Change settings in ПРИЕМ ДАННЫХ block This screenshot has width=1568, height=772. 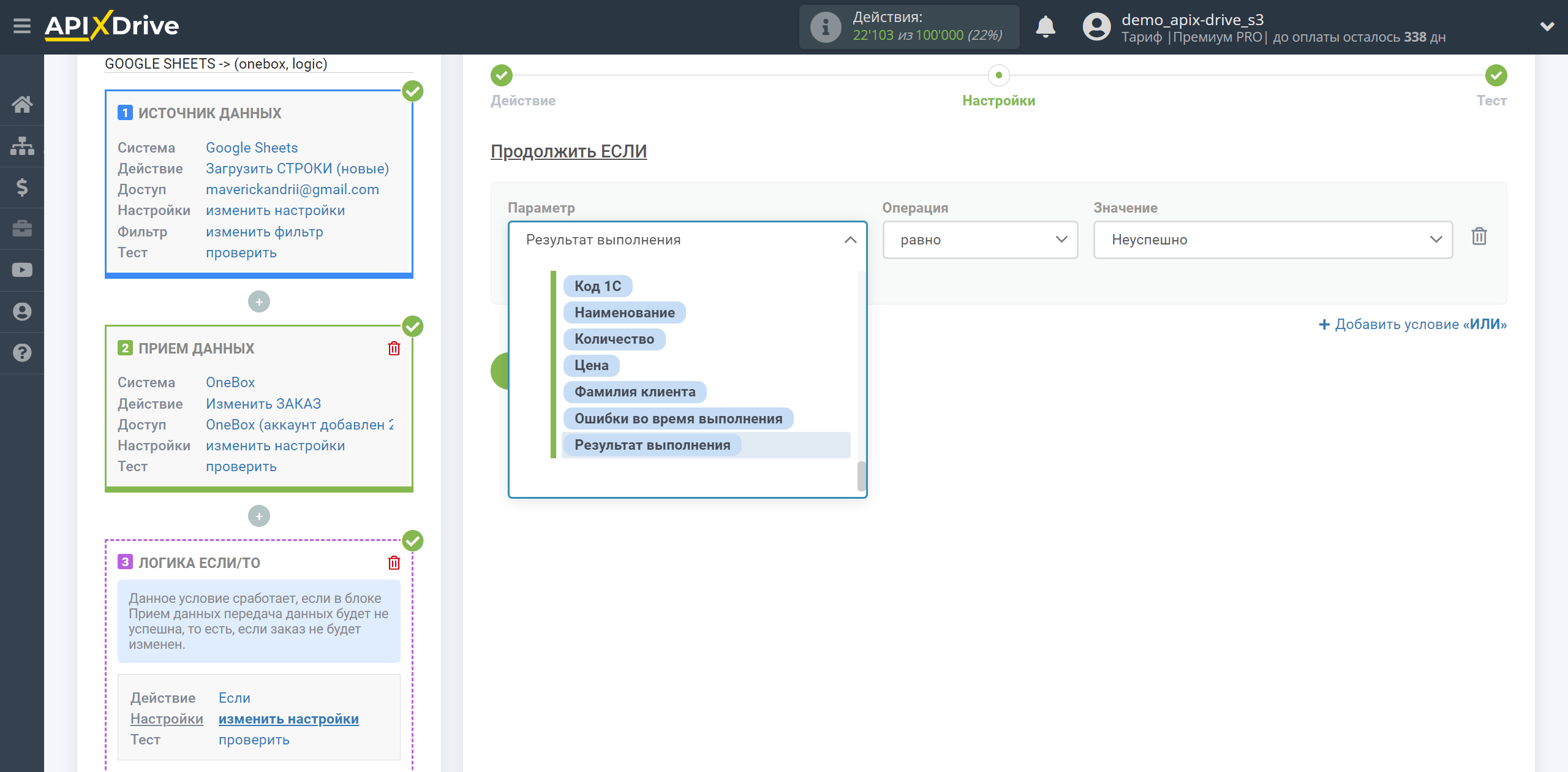275,445
